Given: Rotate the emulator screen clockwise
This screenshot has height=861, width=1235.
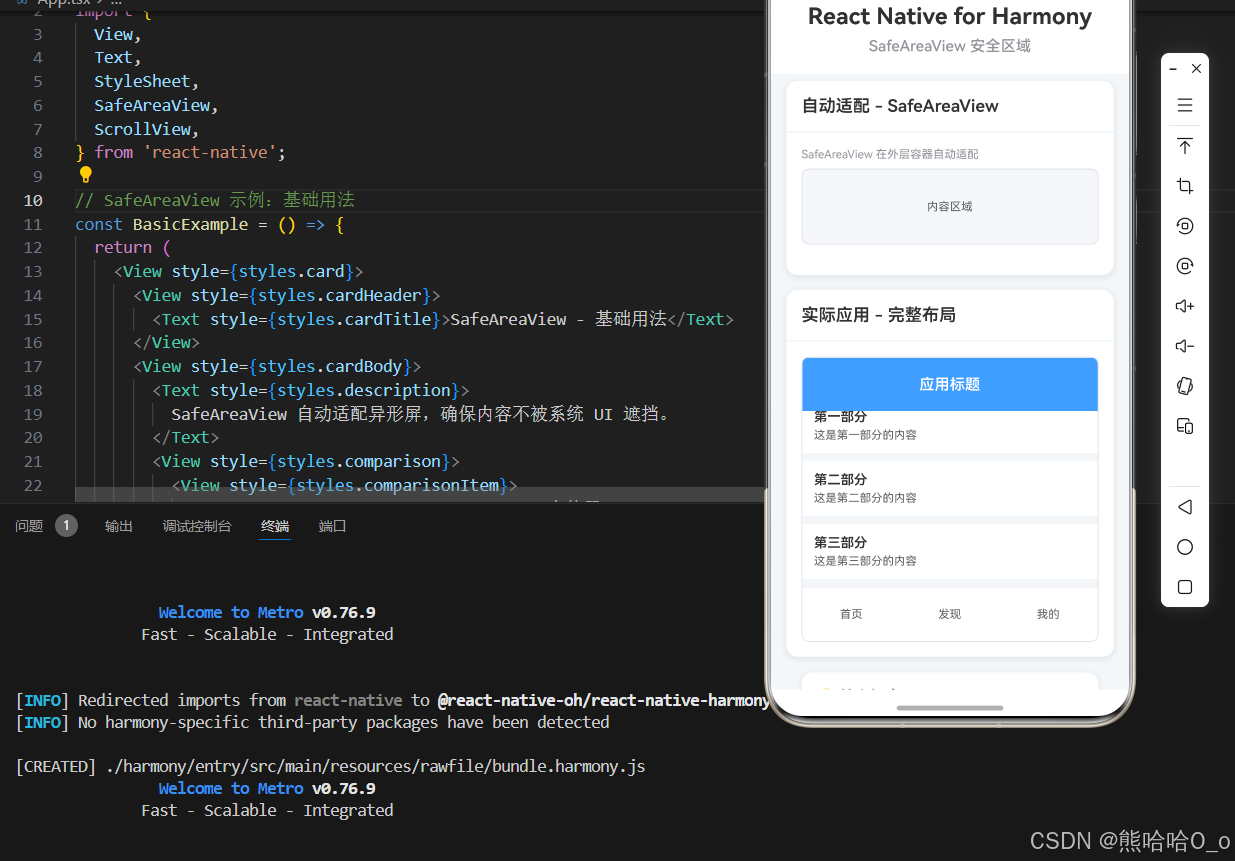Looking at the screenshot, I should pyautogui.click(x=1185, y=266).
